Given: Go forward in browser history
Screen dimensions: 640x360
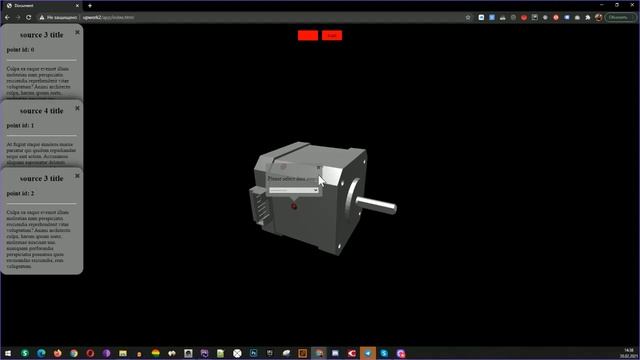Looking at the screenshot, I should pos(18,18).
